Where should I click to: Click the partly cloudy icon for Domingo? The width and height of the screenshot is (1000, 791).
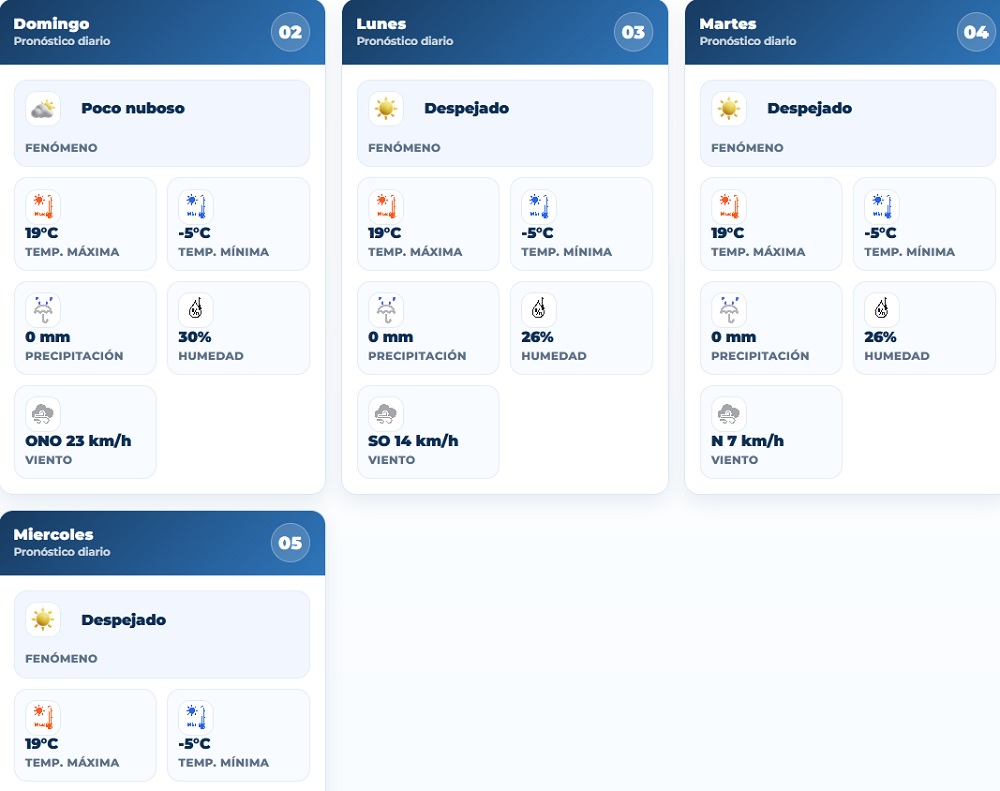43,109
